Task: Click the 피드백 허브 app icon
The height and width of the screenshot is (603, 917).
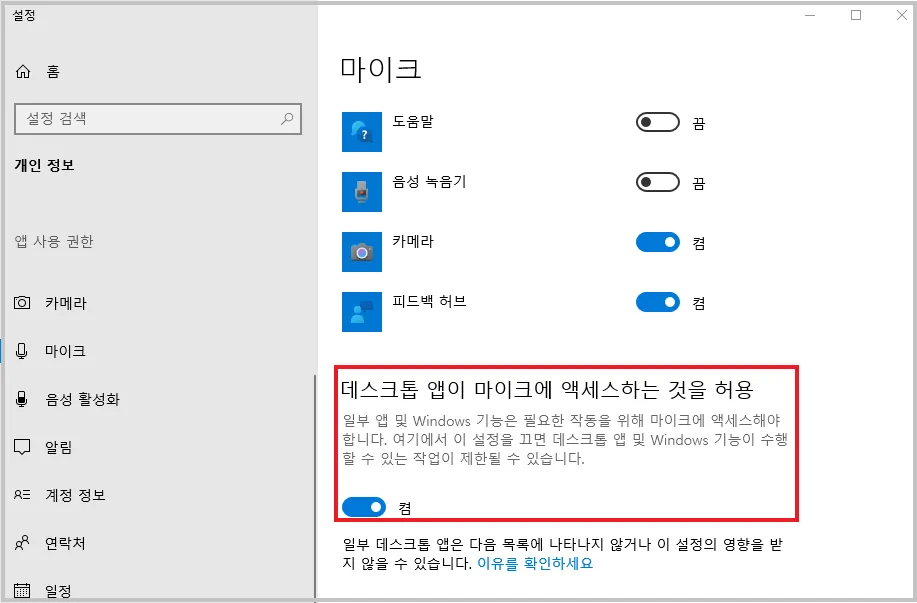Action: point(361,311)
